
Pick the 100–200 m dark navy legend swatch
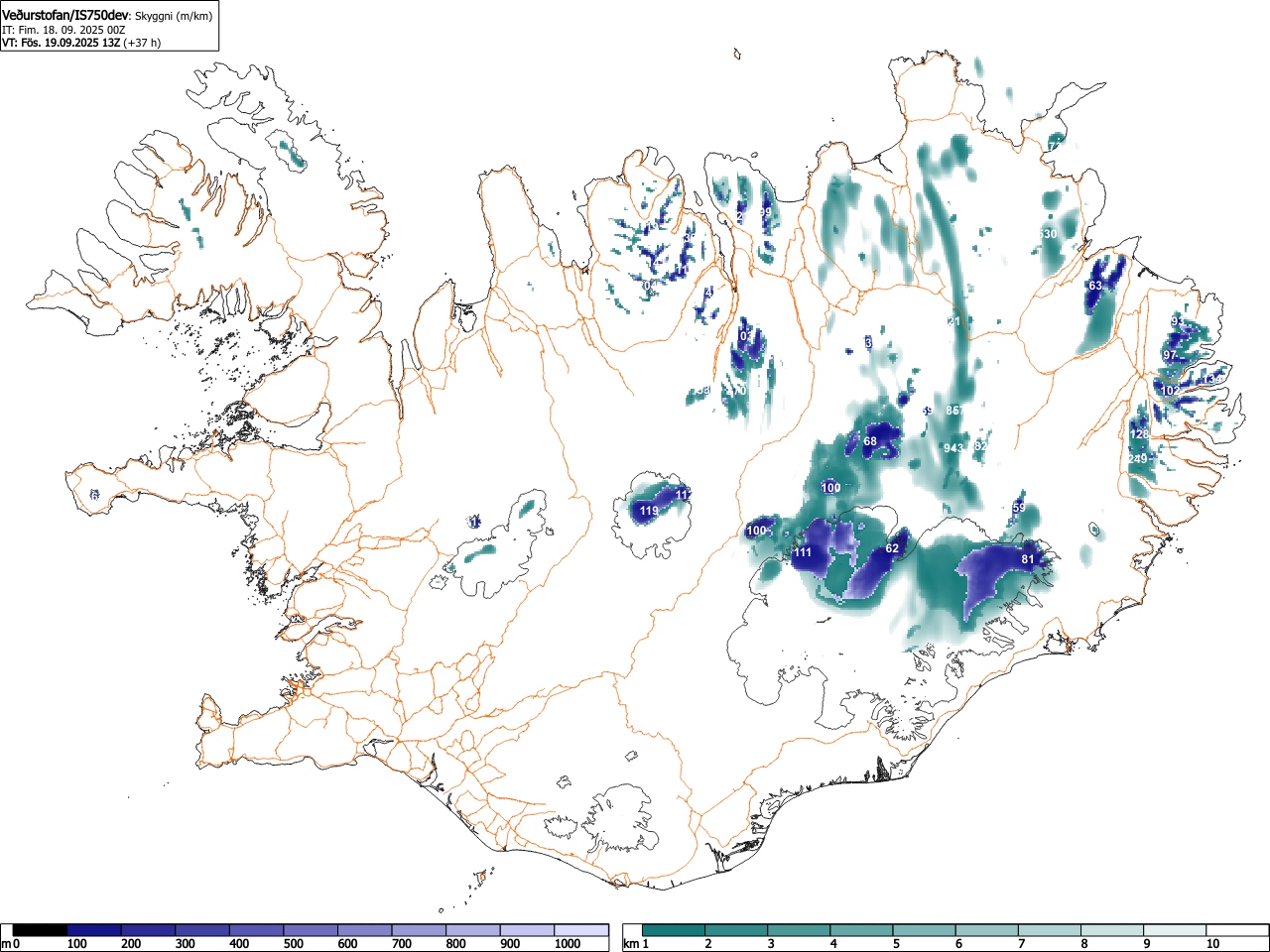94,930
